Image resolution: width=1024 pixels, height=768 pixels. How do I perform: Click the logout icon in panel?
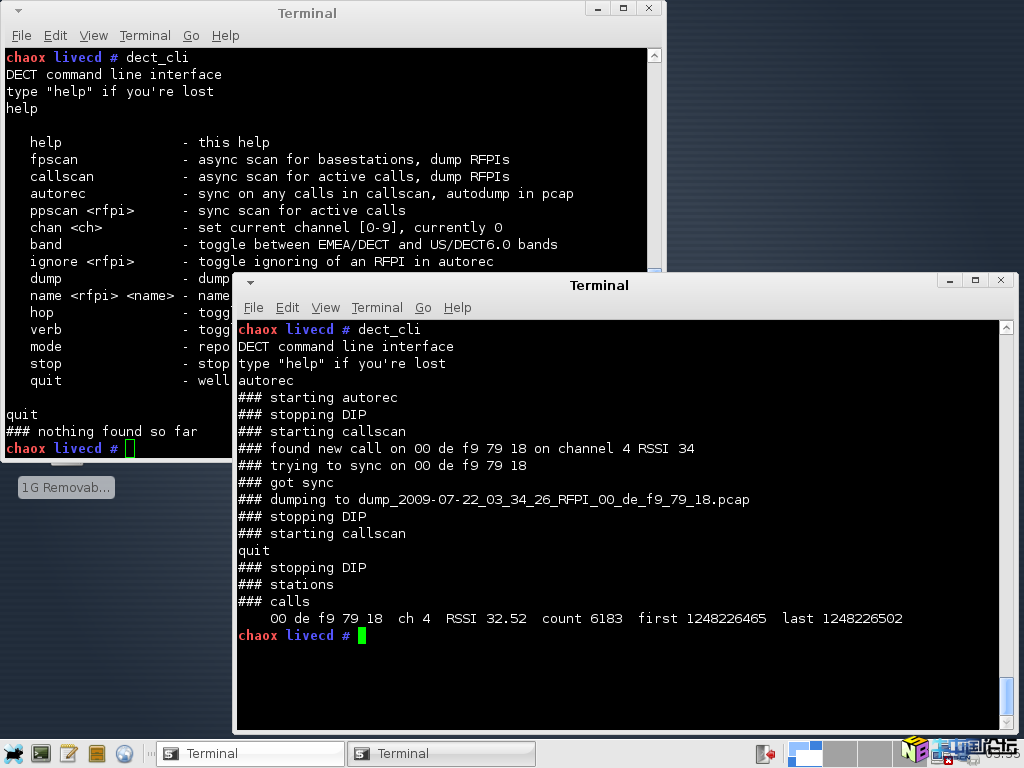[x=766, y=753]
